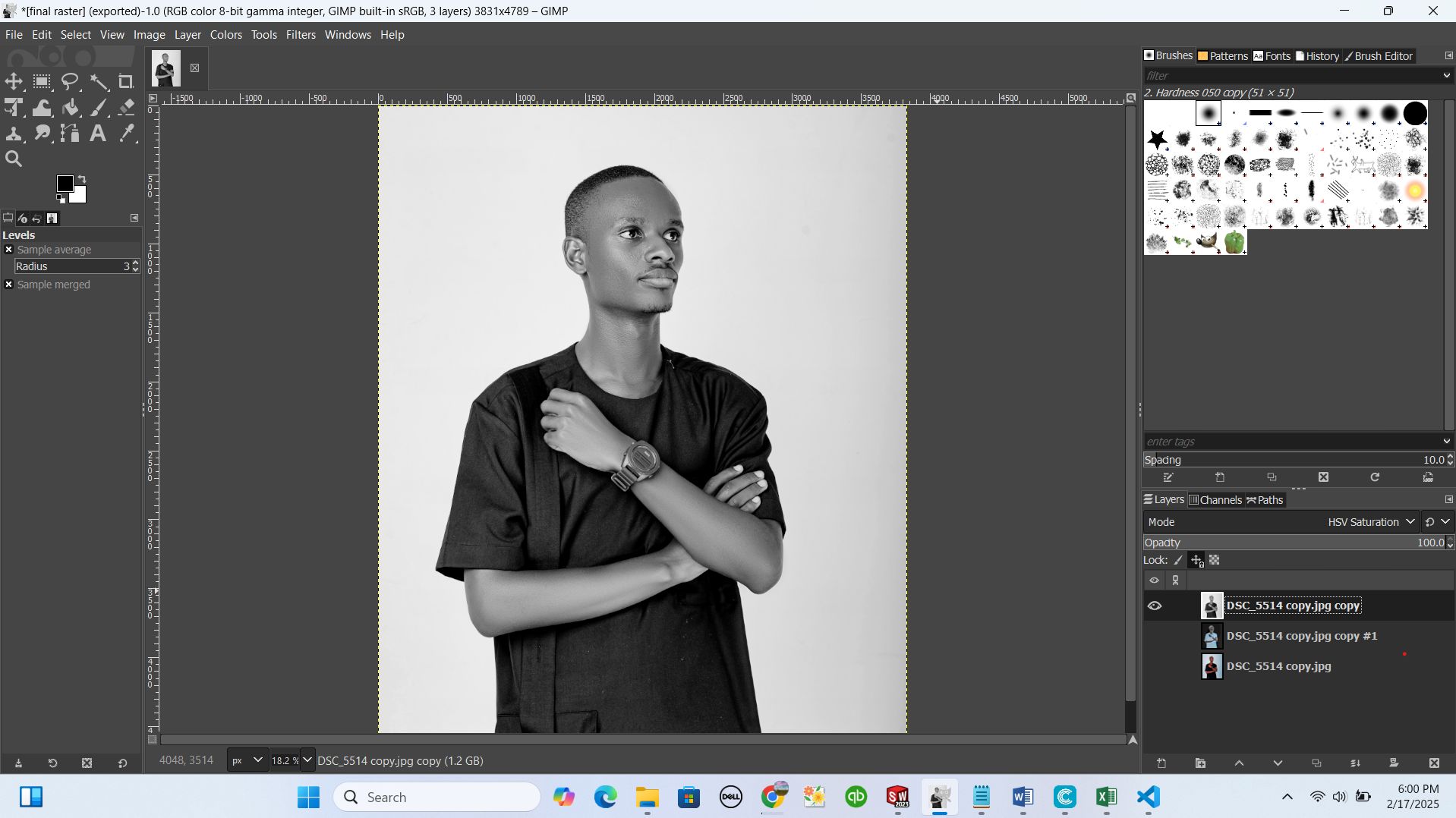Switch to the Channels tab

pyautogui.click(x=1215, y=500)
